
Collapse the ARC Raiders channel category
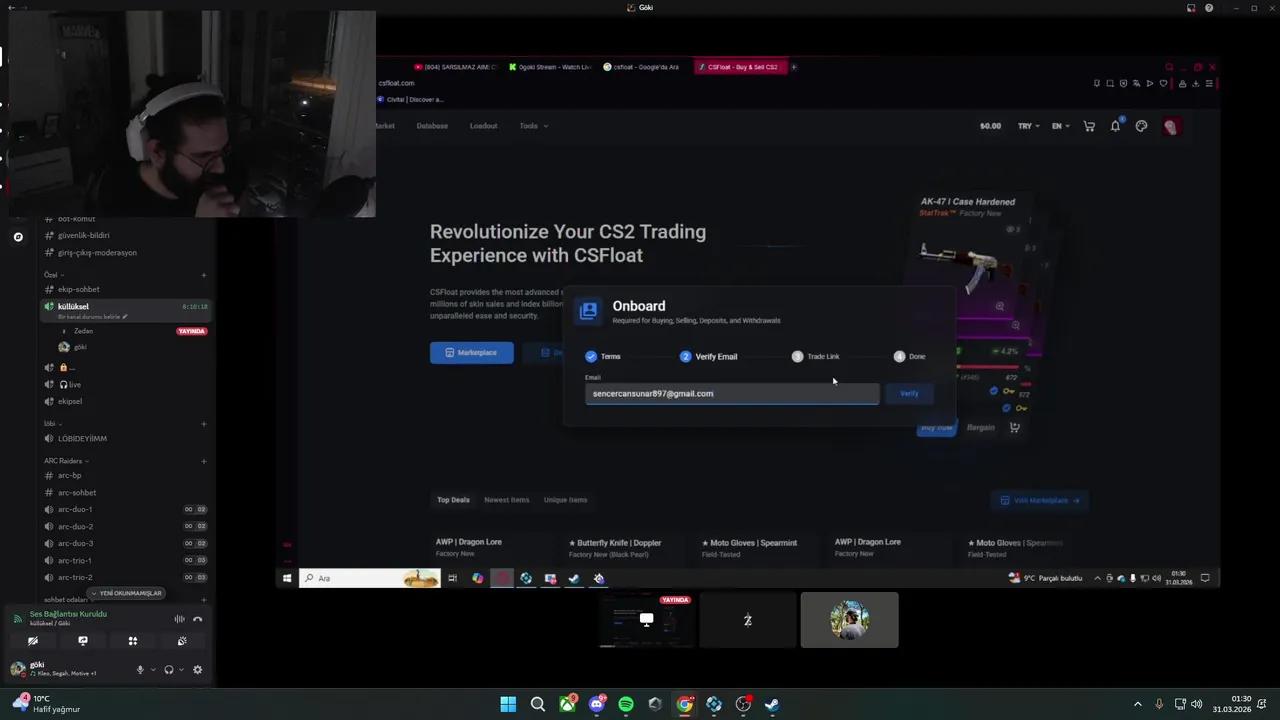[66, 461]
